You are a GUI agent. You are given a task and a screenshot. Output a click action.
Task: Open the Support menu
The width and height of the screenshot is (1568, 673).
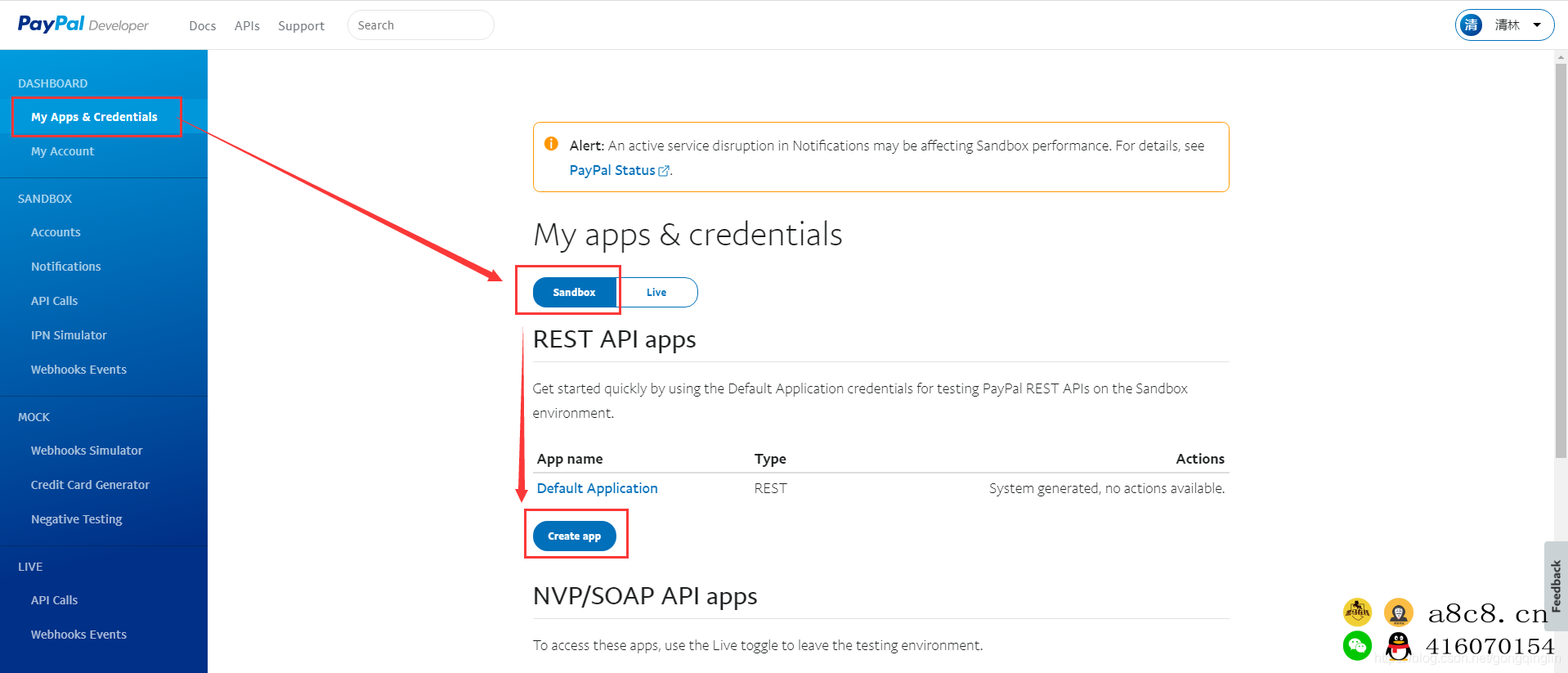coord(301,25)
